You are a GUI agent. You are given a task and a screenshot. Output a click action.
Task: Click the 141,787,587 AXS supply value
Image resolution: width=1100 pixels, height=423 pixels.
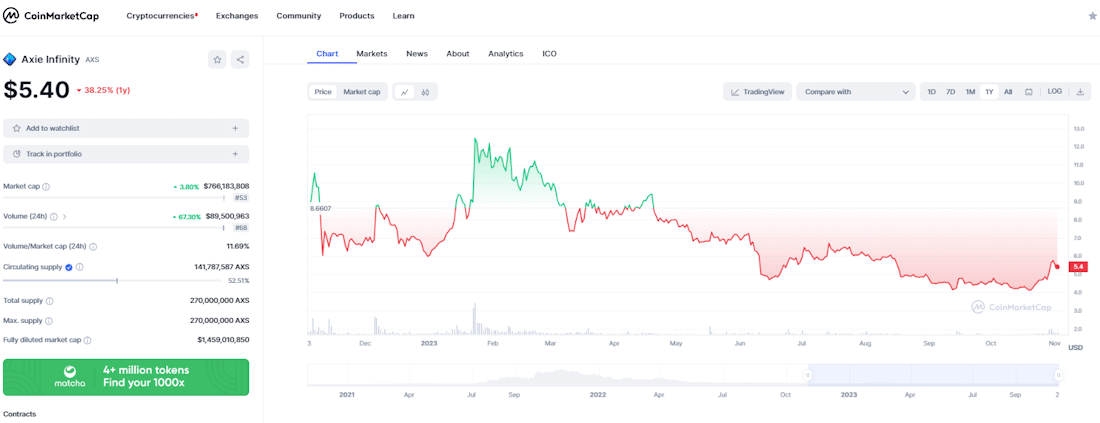pos(222,267)
